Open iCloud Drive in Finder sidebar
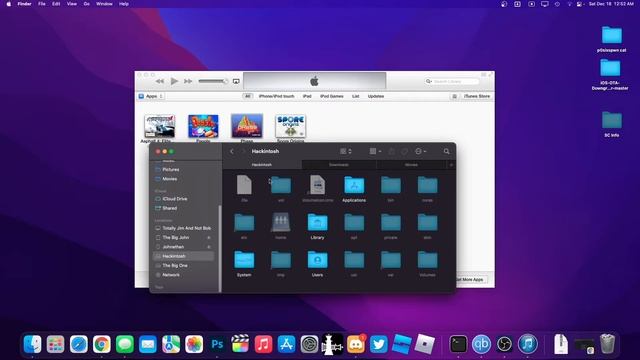Viewport: 640px width, 360px height. tap(175, 199)
